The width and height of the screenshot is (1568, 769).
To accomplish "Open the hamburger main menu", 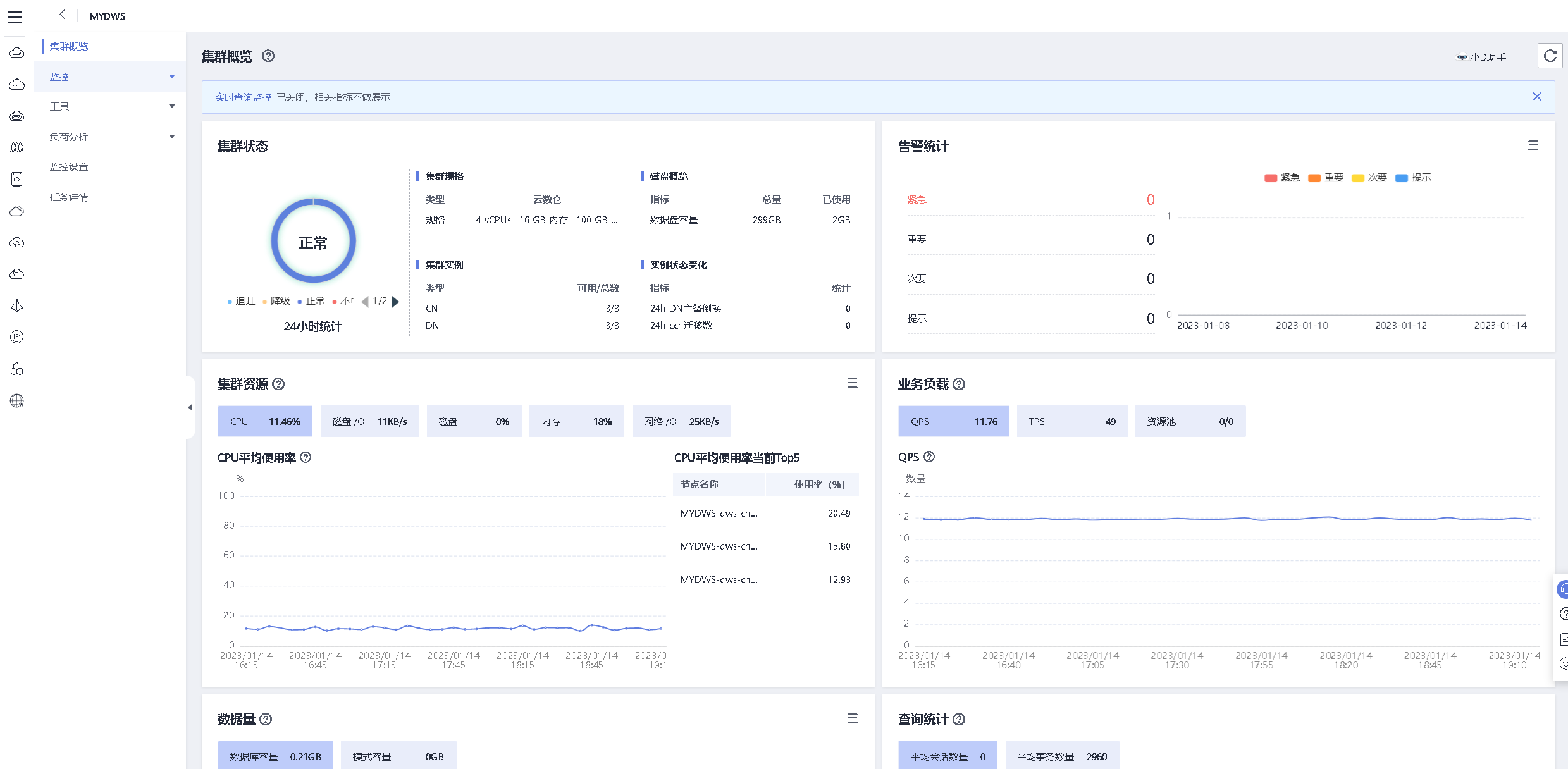I will (15, 17).
